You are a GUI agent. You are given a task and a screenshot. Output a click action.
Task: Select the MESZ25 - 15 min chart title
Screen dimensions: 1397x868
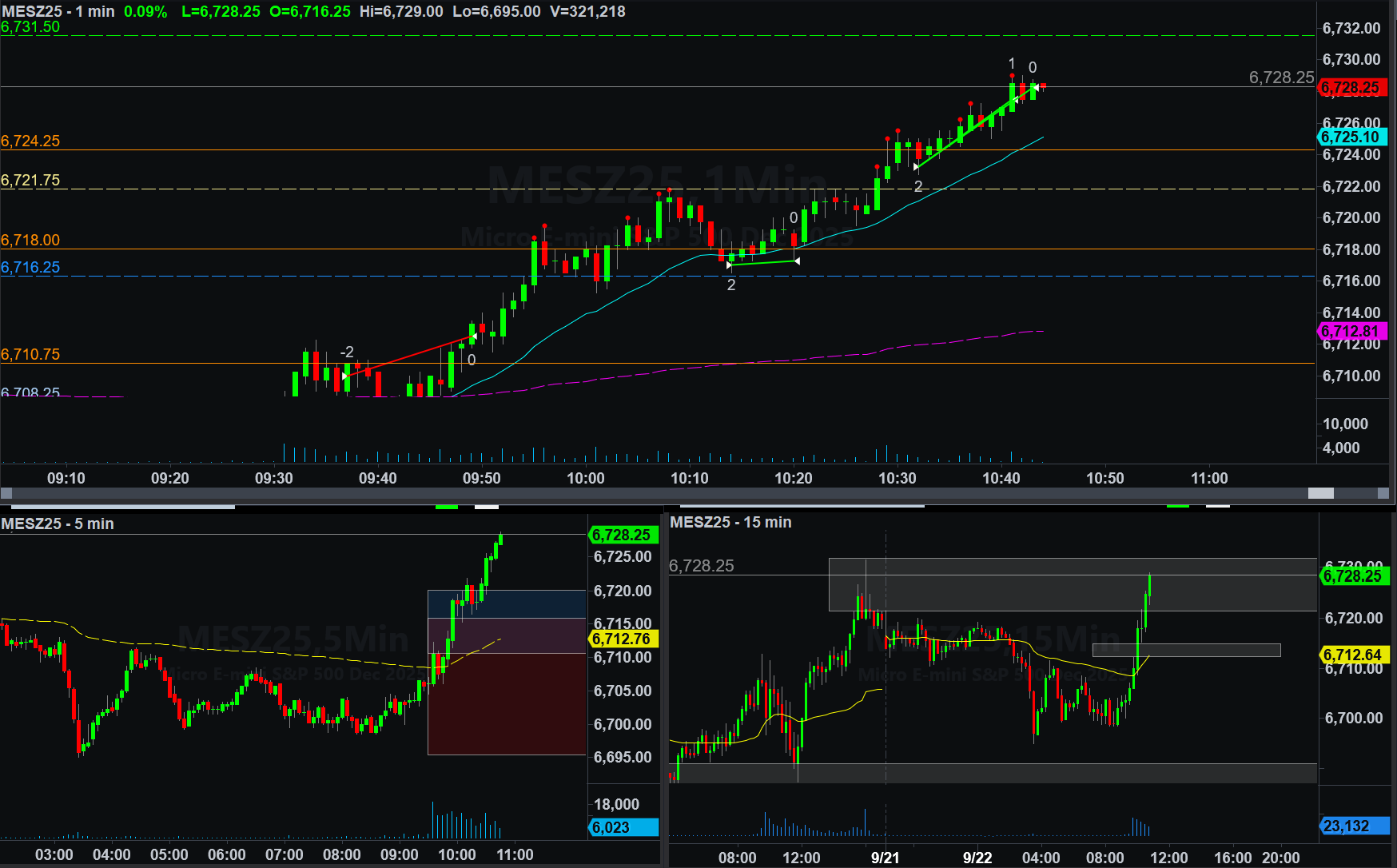coord(730,522)
